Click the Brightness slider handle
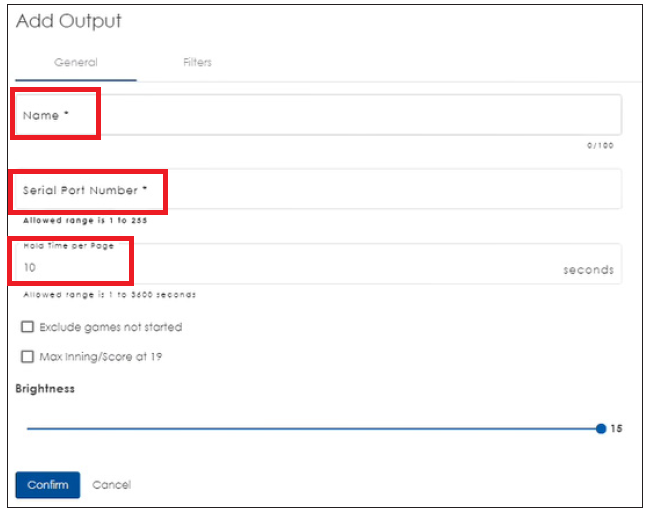 (x=600, y=428)
